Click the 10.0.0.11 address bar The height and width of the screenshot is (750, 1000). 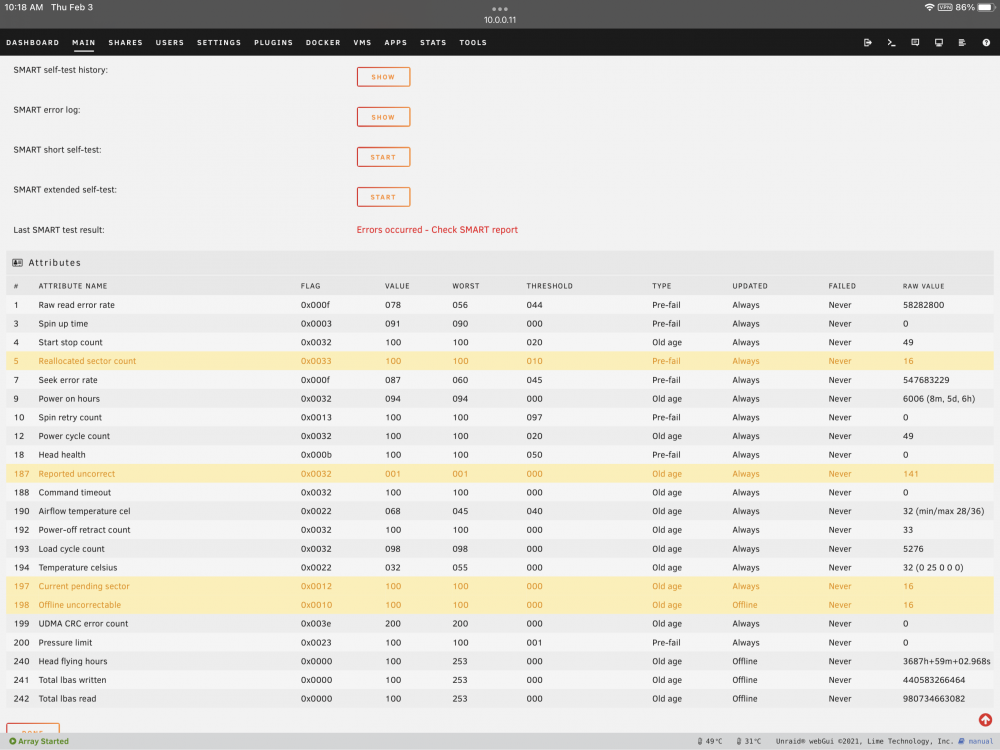[500, 20]
